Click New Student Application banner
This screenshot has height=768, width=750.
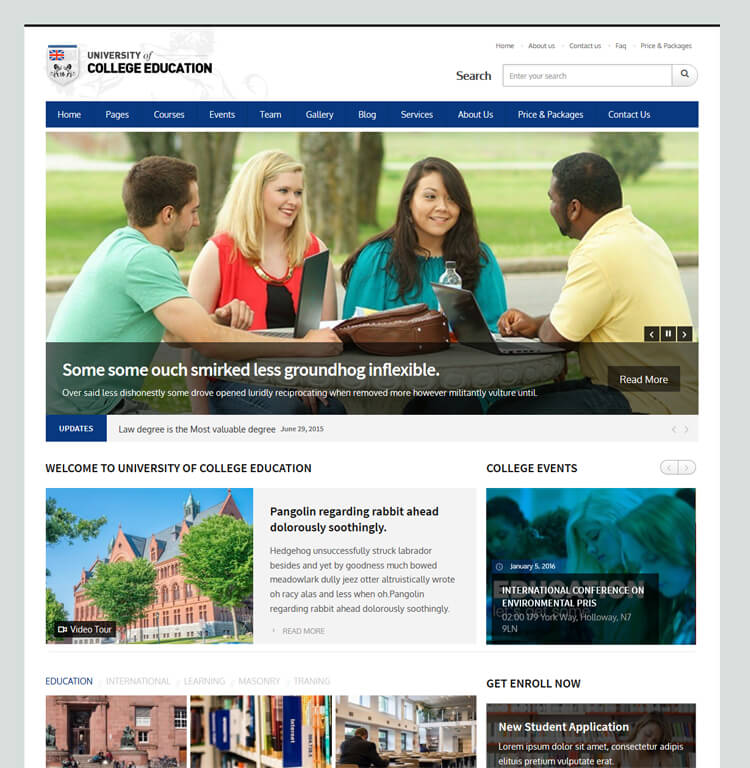(x=591, y=736)
